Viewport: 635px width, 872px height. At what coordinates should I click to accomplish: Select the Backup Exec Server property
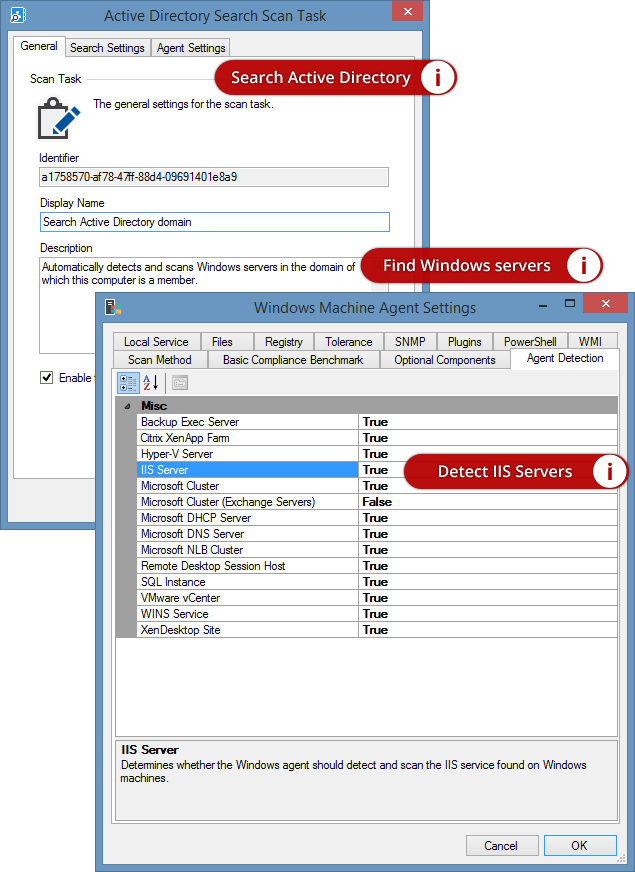(247, 422)
